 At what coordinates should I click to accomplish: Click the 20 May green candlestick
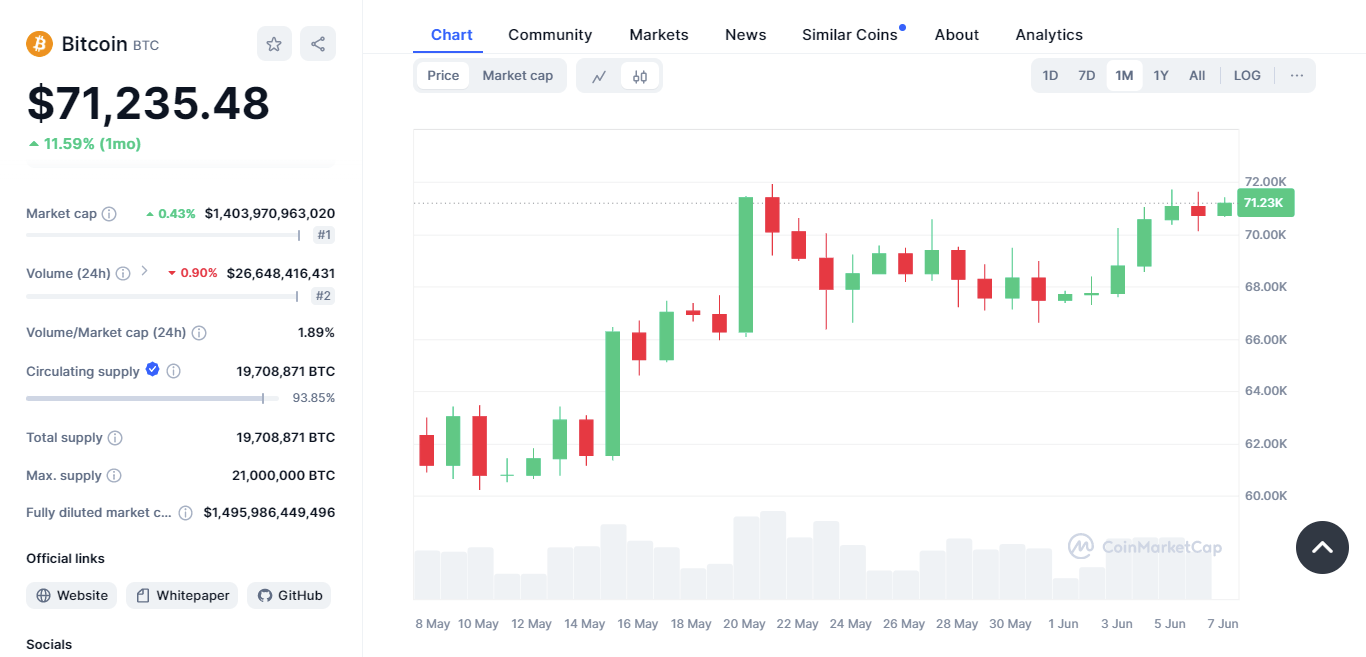coord(746,264)
